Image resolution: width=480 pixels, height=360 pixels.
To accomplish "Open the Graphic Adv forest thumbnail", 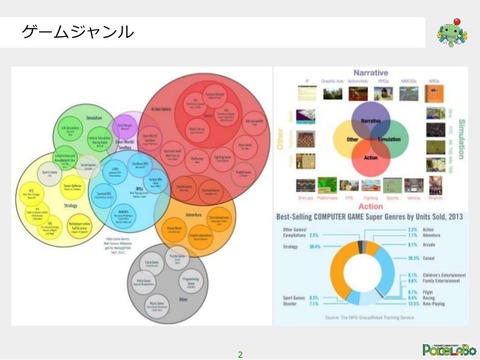I will coord(332,93).
